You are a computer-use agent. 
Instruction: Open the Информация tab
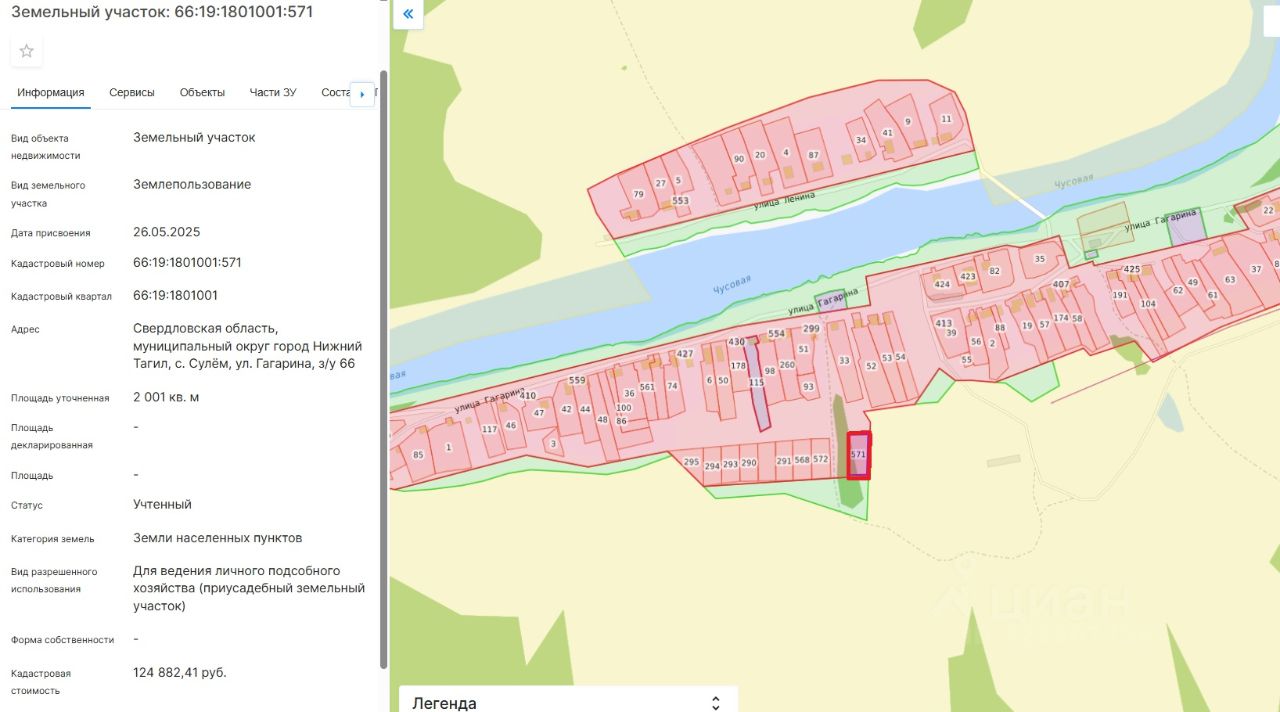[51, 92]
